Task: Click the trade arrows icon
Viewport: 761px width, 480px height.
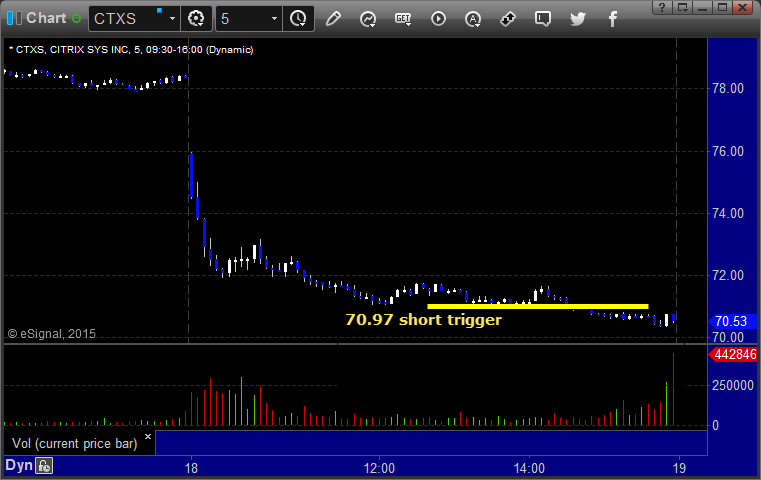Action: point(508,19)
